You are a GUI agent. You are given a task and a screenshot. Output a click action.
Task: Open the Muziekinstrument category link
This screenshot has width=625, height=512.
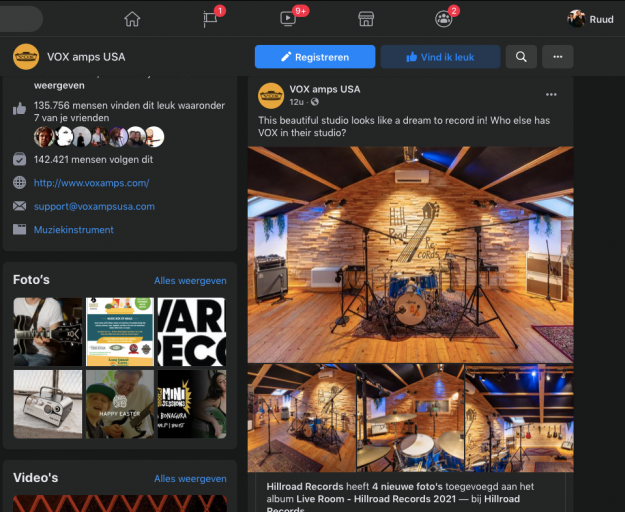[73, 230]
